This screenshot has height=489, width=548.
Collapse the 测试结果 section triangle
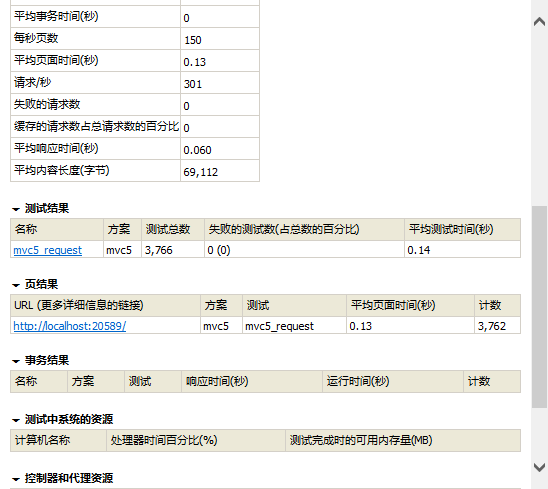(x=16, y=209)
